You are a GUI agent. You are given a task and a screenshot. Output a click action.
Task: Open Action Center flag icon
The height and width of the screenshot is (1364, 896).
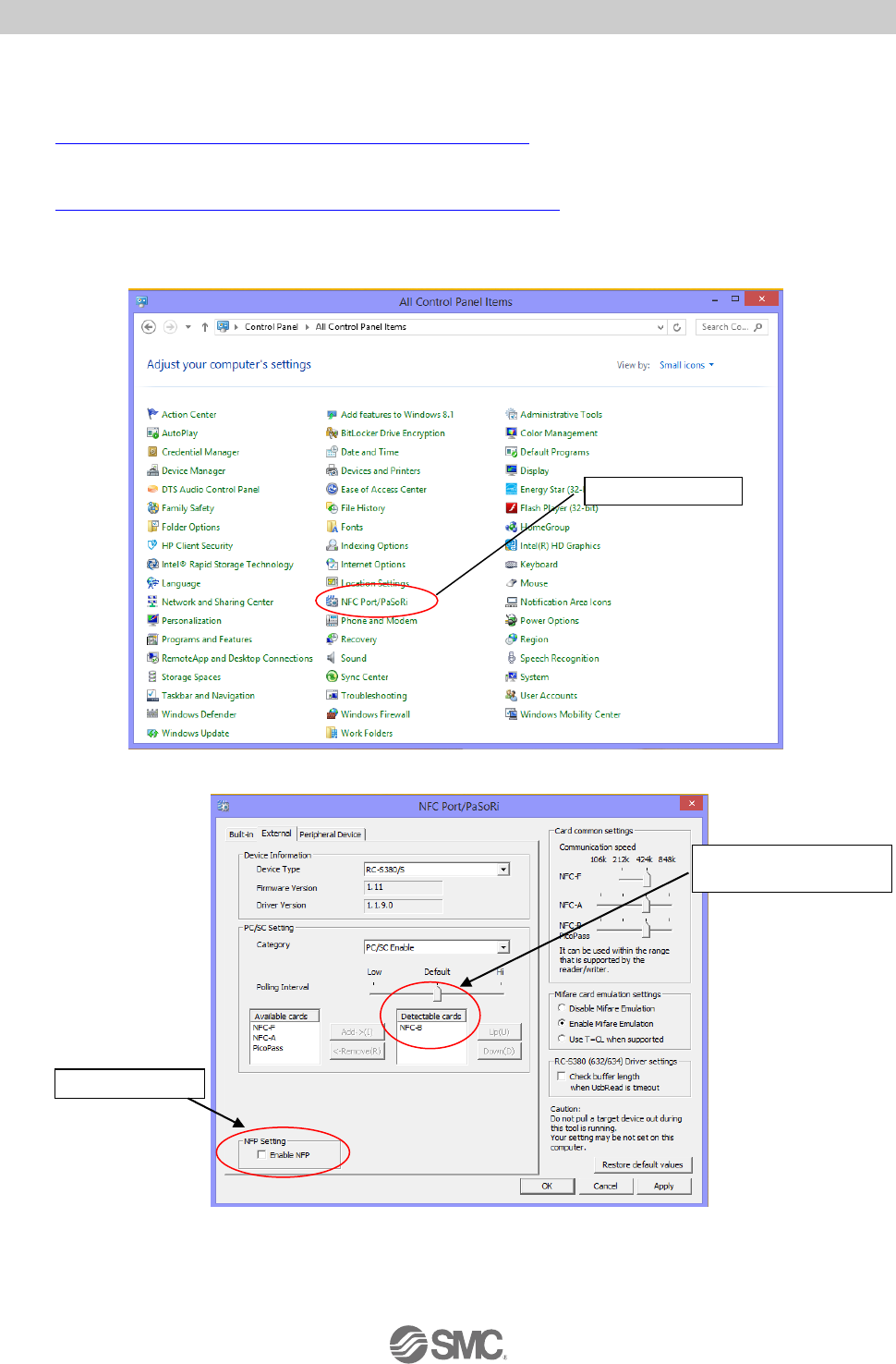pyautogui.click(x=152, y=414)
